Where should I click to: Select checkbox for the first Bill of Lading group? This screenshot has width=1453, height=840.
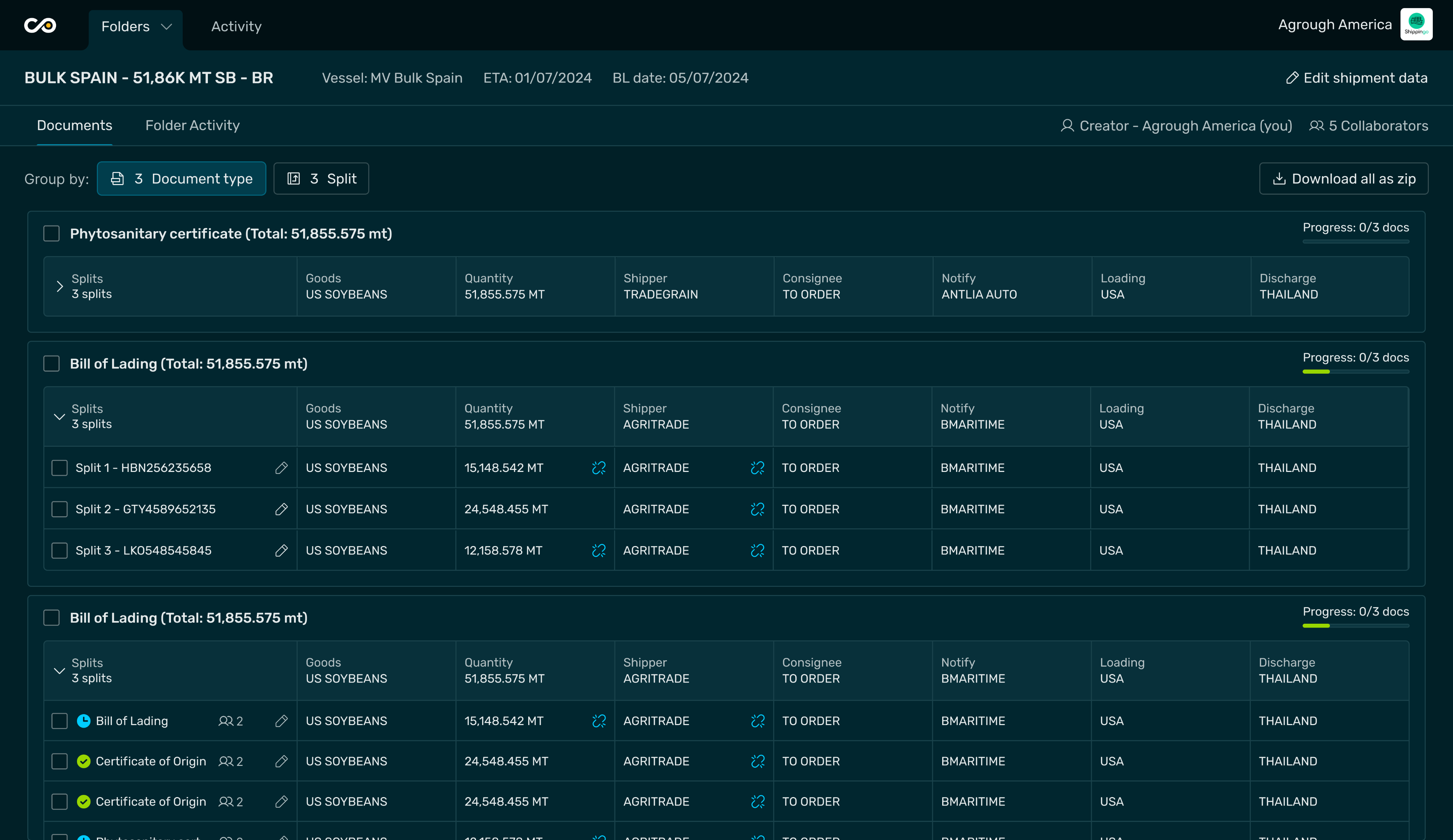pyautogui.click(x=51, y=364)
